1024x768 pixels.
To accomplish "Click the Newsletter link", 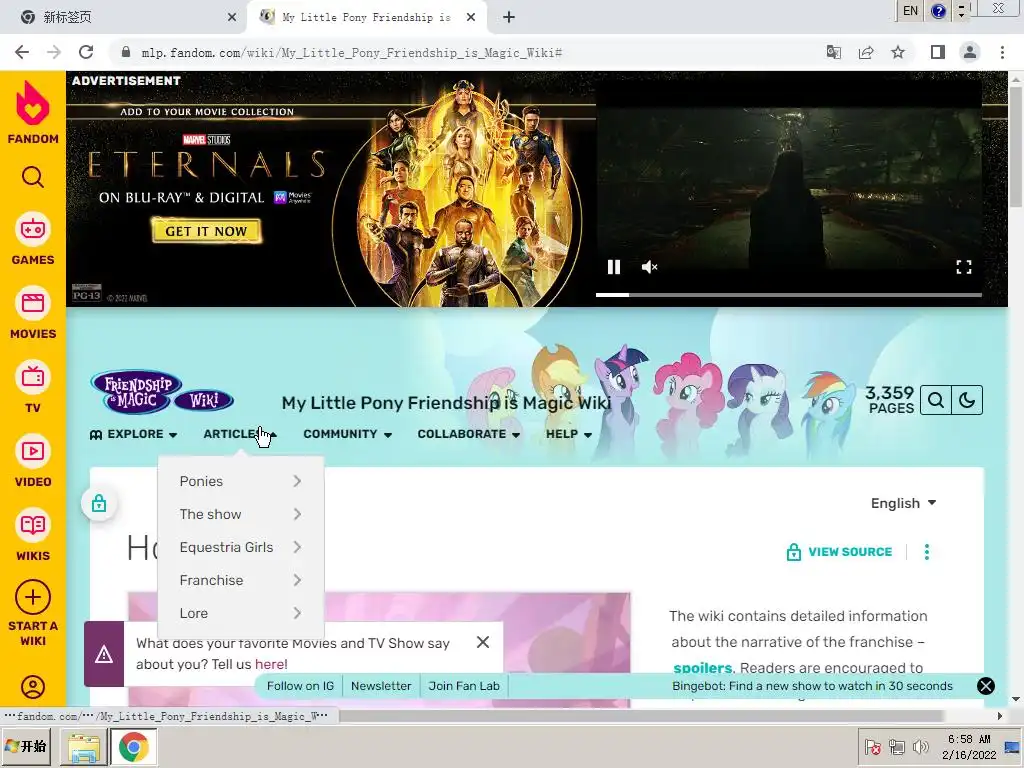I will [381, 686].
